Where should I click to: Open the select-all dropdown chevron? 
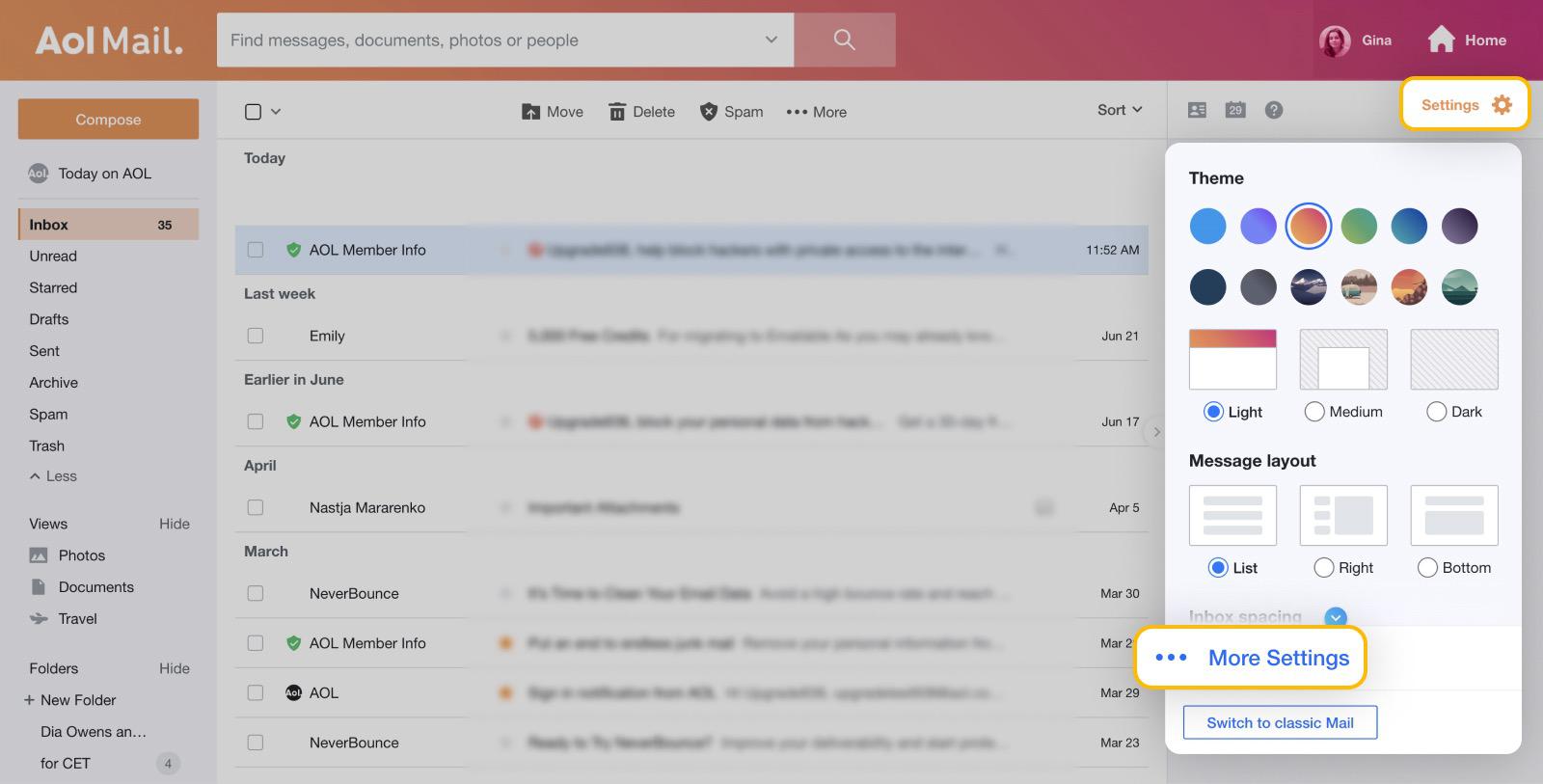(276, 112)
